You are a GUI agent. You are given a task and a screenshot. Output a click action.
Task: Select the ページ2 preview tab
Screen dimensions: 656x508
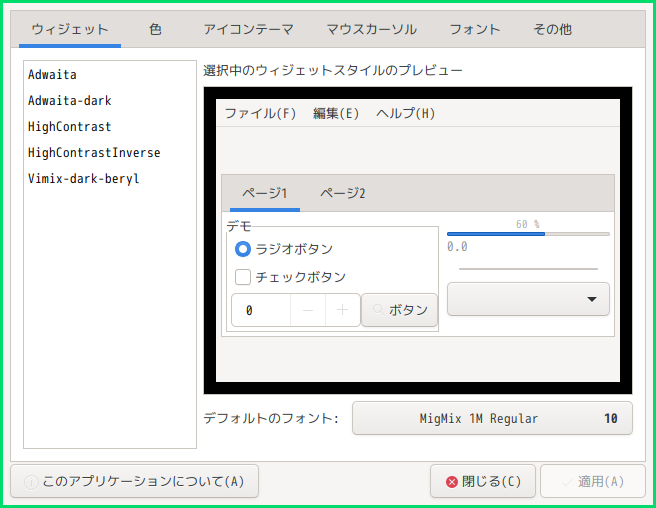(343, 193)
